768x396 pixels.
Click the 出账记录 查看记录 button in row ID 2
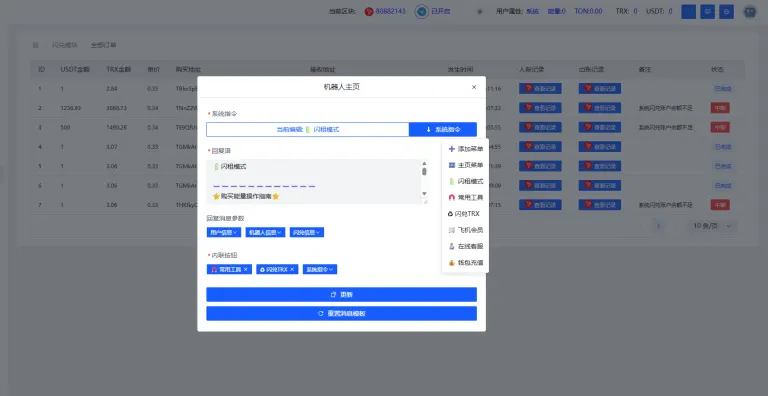click(600, 108)
